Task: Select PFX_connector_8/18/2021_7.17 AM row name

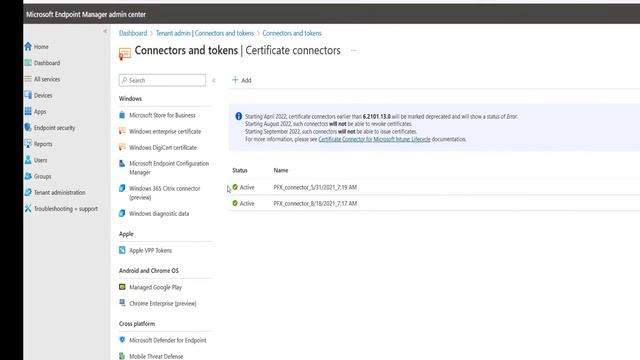Action: click(315, 203)
